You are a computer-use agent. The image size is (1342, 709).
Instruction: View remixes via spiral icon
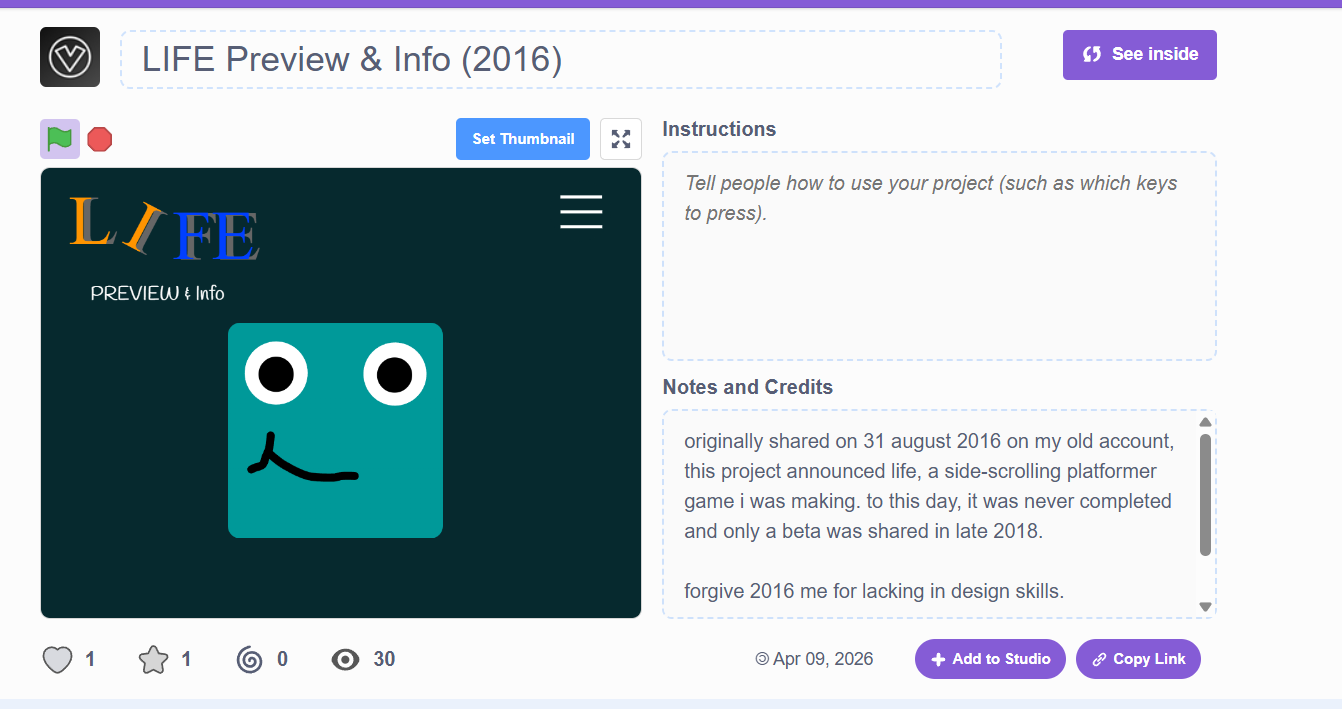click(250, 660)
